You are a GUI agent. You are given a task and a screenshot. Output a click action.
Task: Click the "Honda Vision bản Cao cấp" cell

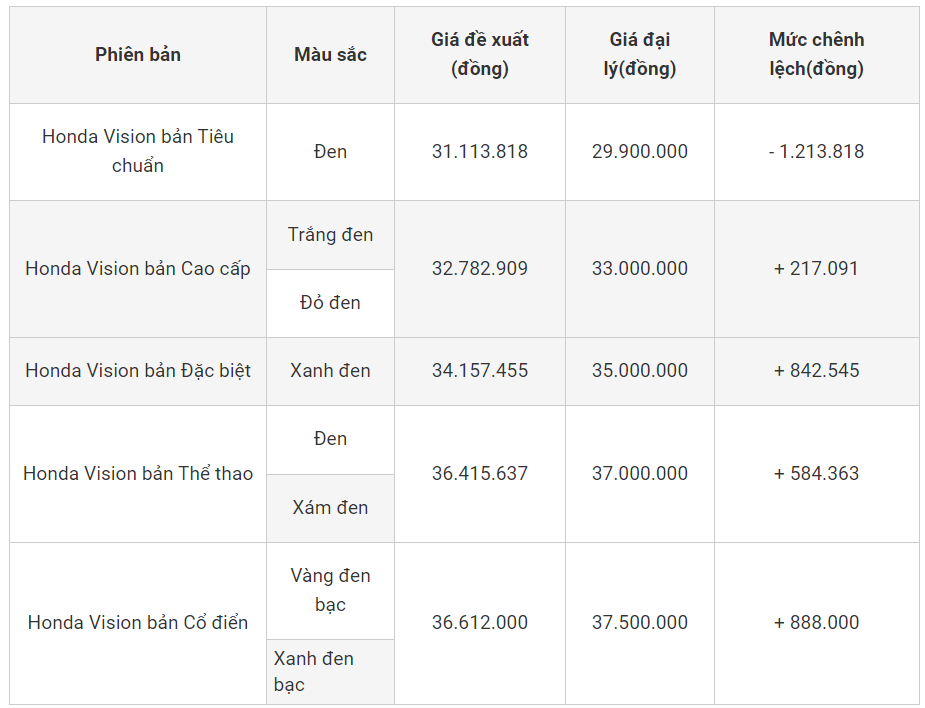point(138,269)
